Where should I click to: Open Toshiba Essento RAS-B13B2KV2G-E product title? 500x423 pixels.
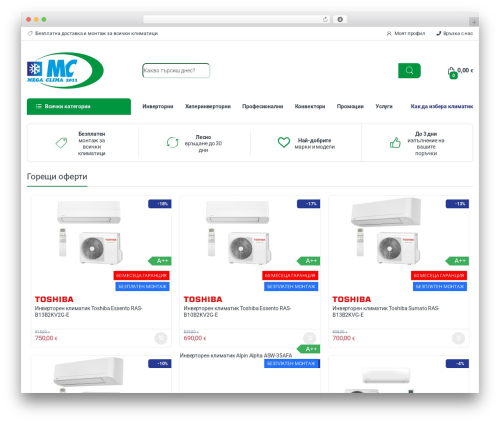click(x=88, y=311)
